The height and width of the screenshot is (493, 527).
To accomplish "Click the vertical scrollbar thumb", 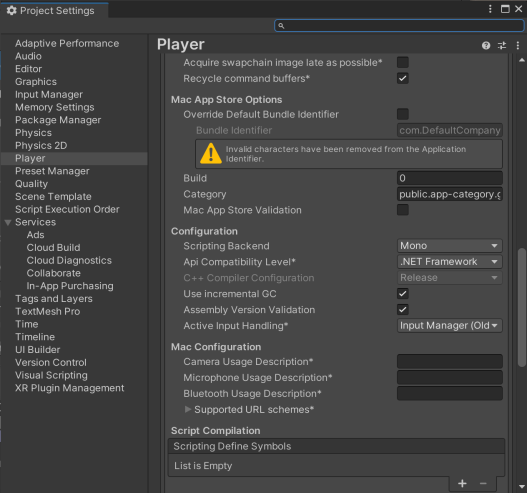I will click(522, 307).
